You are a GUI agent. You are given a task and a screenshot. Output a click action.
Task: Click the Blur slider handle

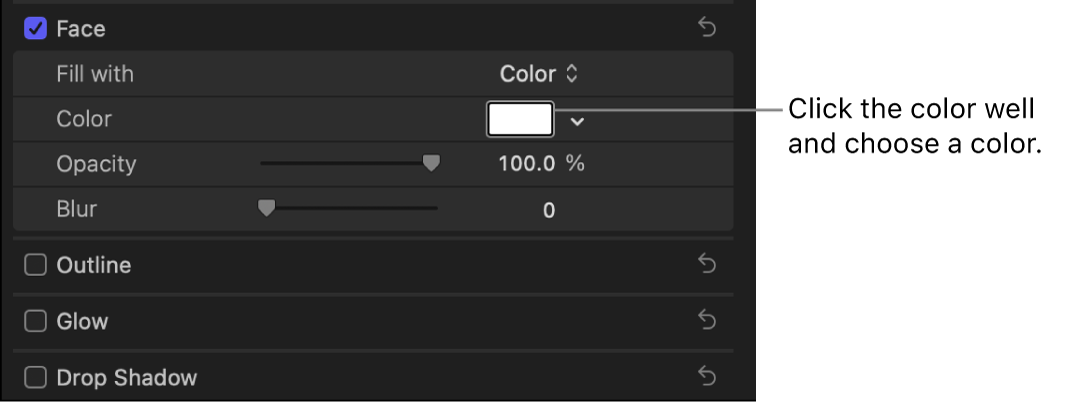266,208
